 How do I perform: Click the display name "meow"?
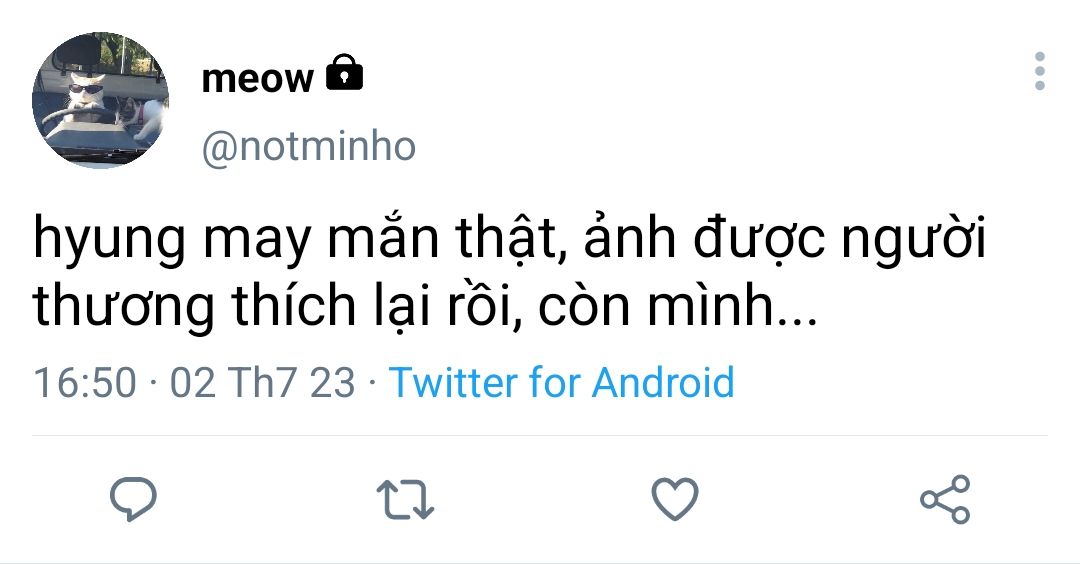(257, 78)
